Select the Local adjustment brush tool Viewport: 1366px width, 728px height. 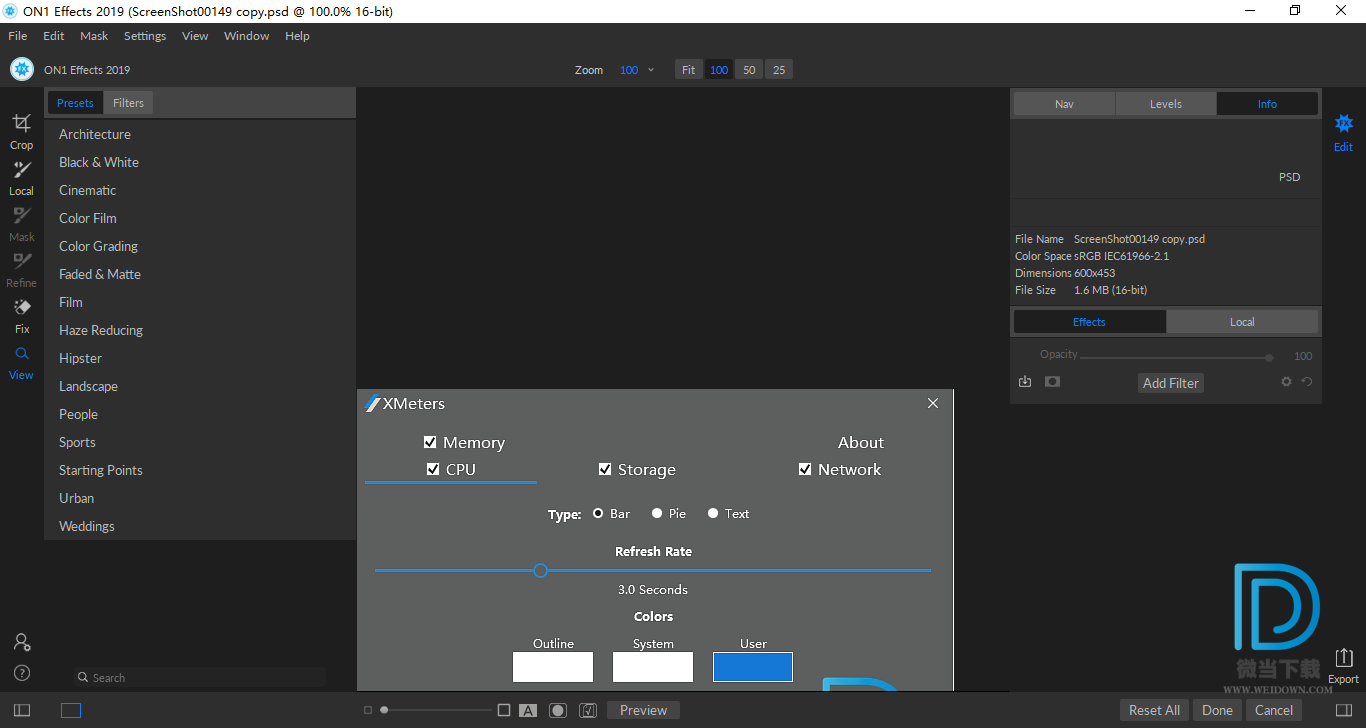click(x=21, y=177)
